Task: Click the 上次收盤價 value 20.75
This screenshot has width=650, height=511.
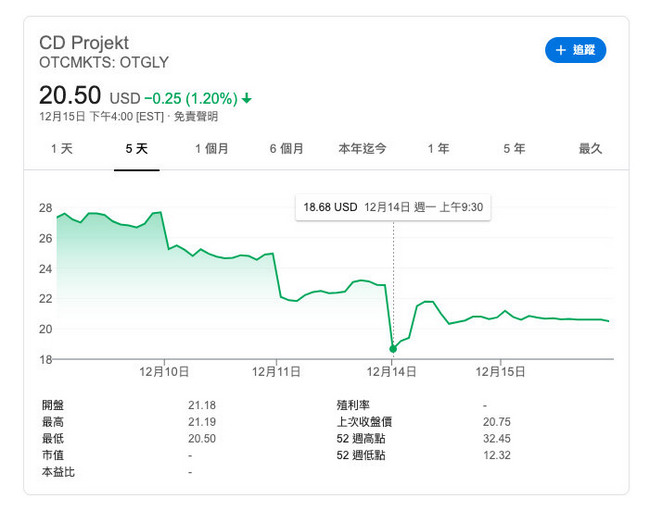Action: point(497,422)
